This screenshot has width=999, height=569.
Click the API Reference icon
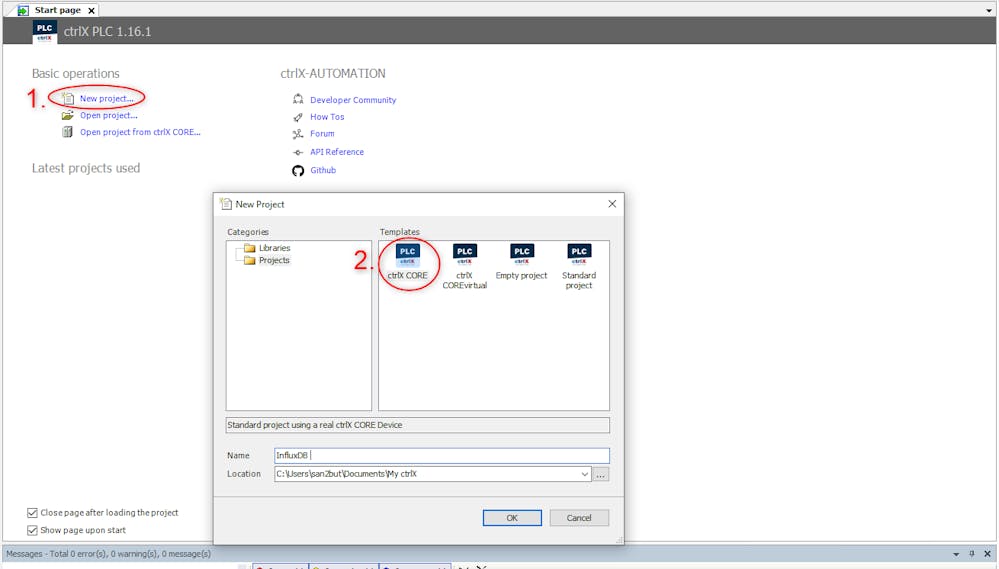coord(298,152)
